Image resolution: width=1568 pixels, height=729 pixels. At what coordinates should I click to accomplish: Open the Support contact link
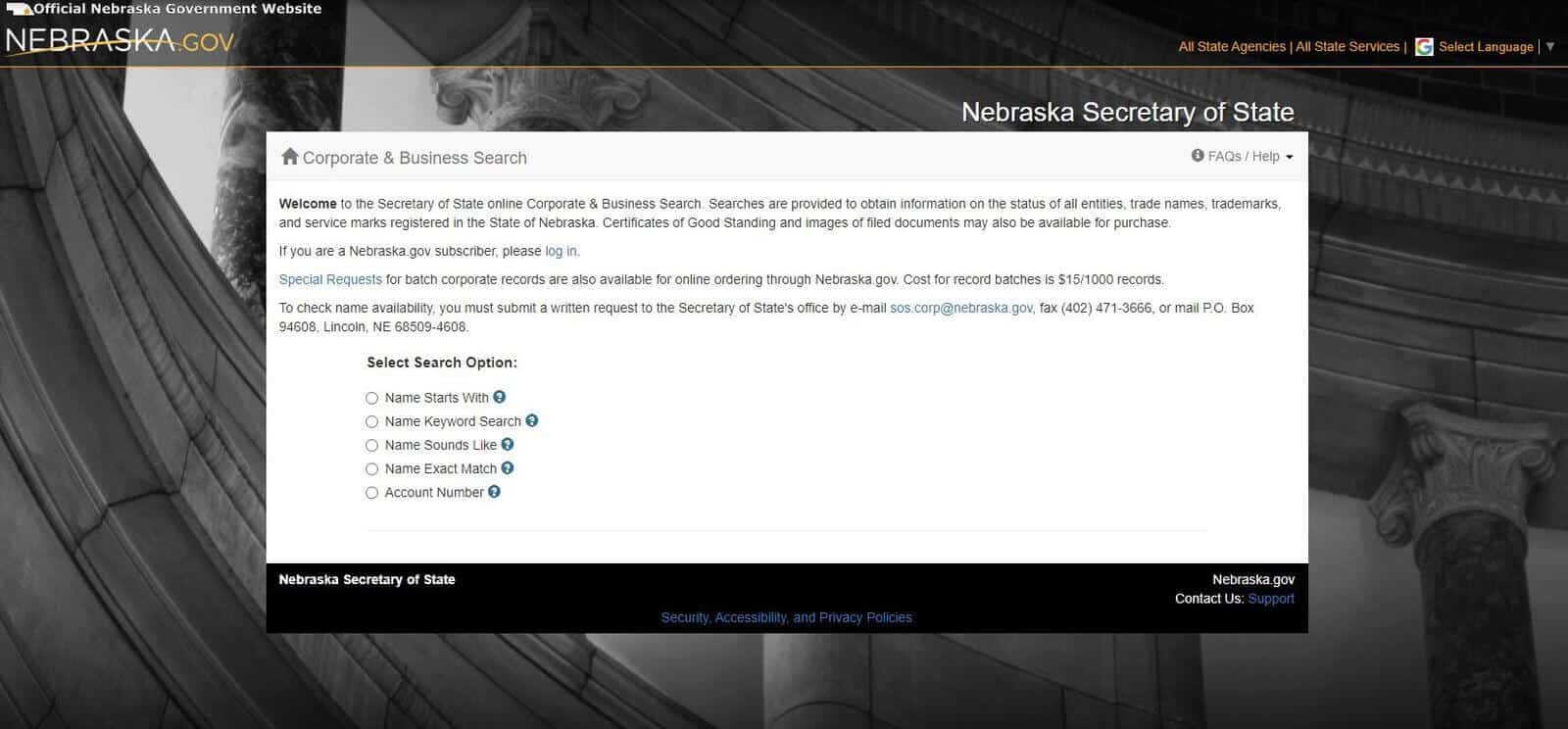coord(1271,599)
